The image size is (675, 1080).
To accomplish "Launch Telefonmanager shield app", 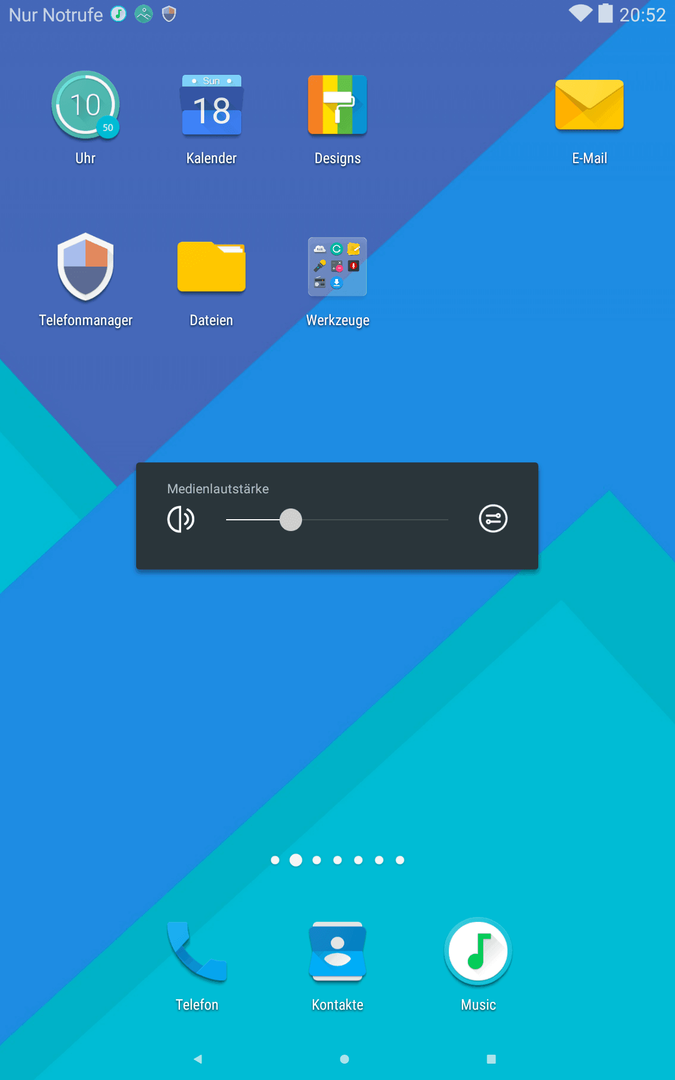I will pos(85,267).
